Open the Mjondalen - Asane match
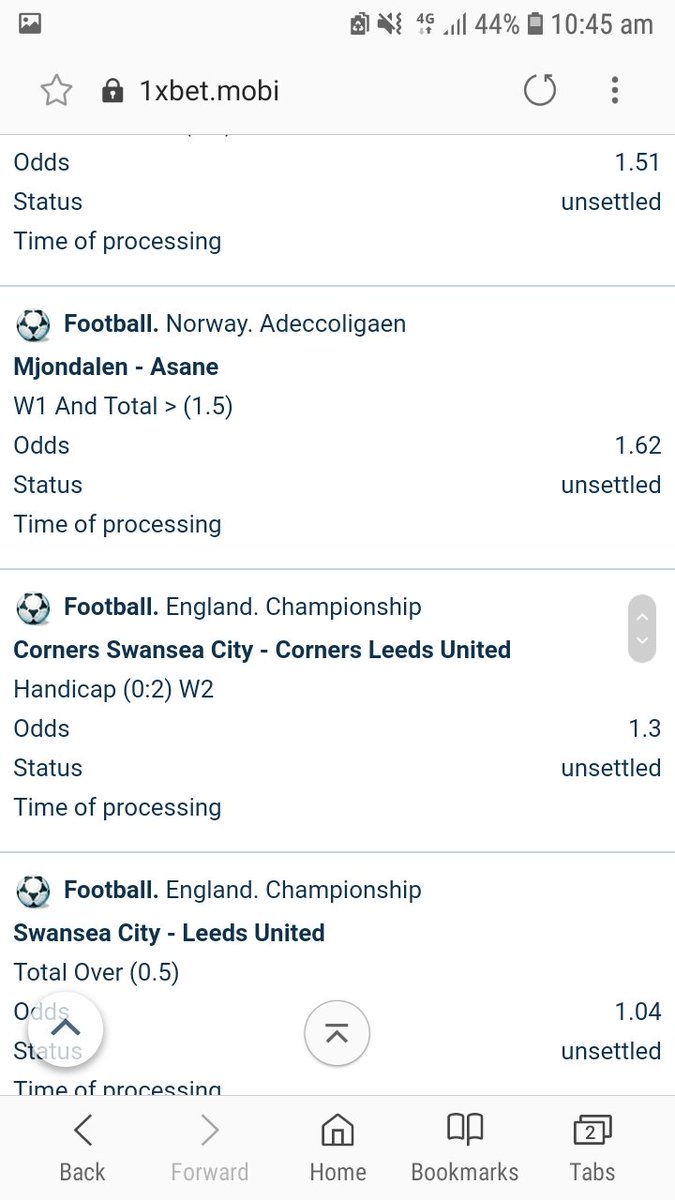This screenshot has height=1200, width=675. pyautogui.click(x=116, y=367)
